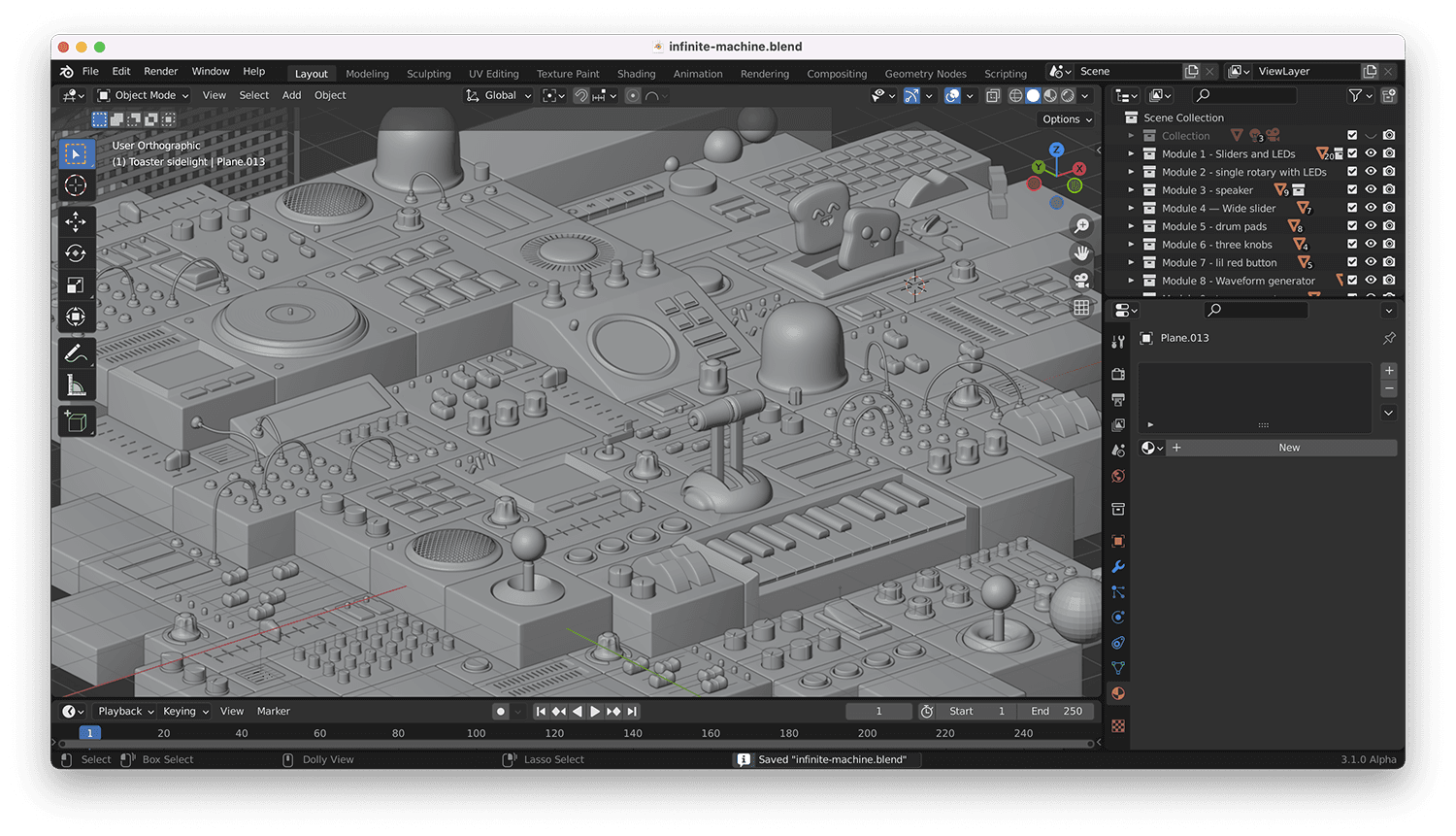Open the Render properties tab

[1117, 373]
